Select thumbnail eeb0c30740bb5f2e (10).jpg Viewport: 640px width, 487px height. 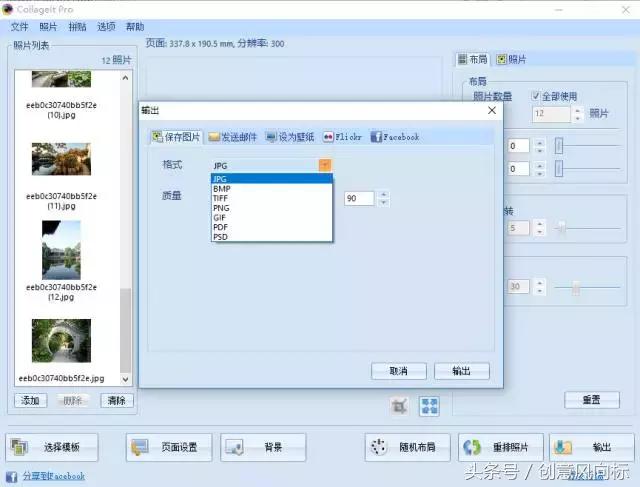(61, 79)
